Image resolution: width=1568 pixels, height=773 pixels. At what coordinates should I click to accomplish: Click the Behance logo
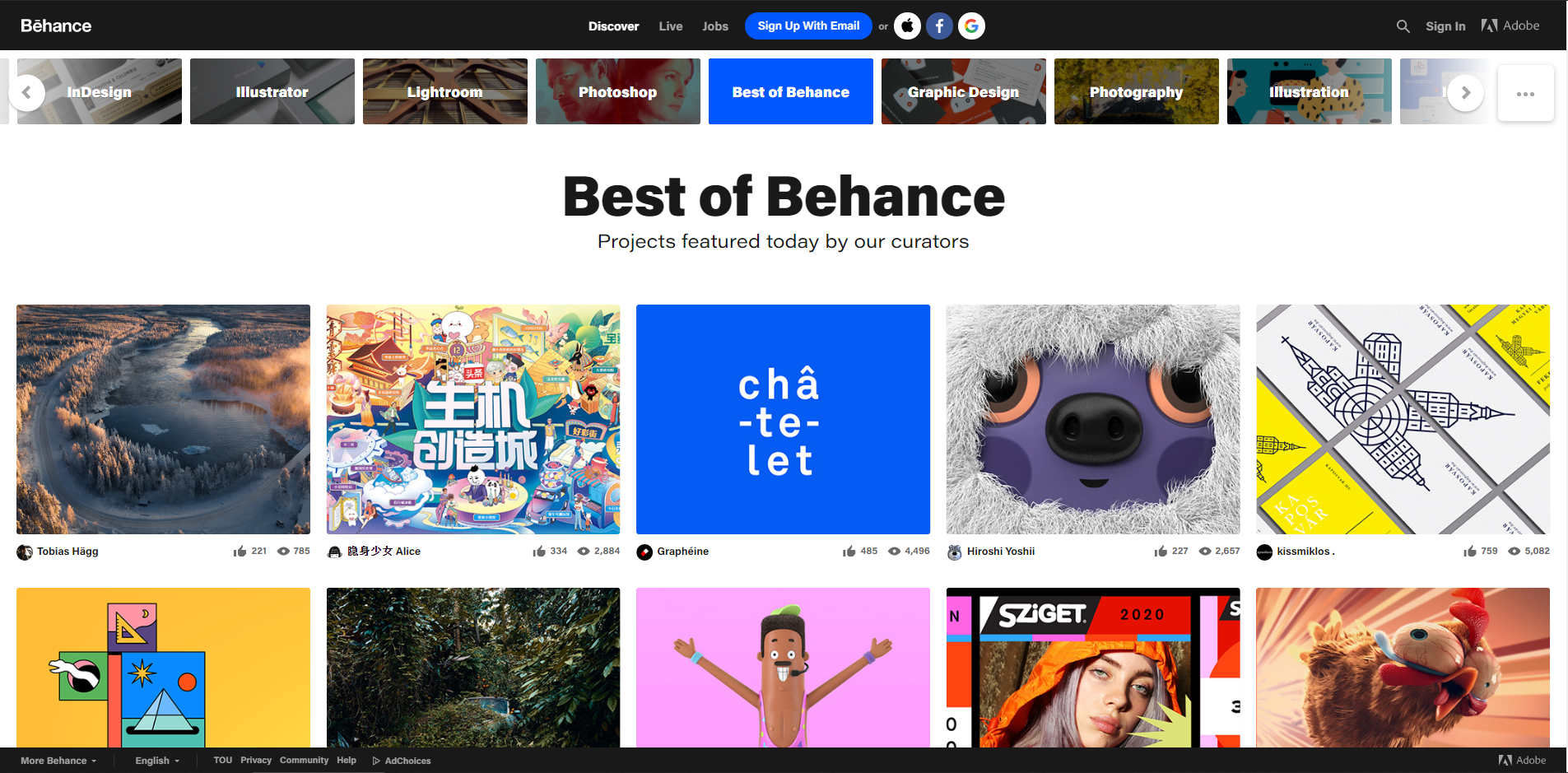[x=56, y=26]
